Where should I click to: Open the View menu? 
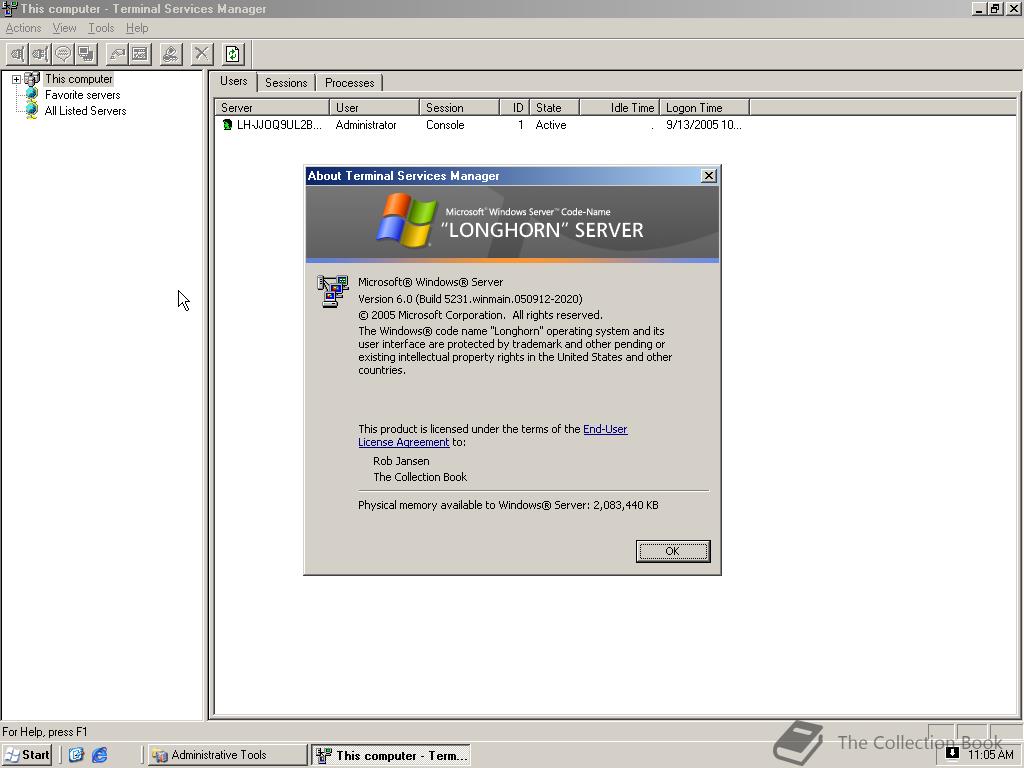click(65, 28)
